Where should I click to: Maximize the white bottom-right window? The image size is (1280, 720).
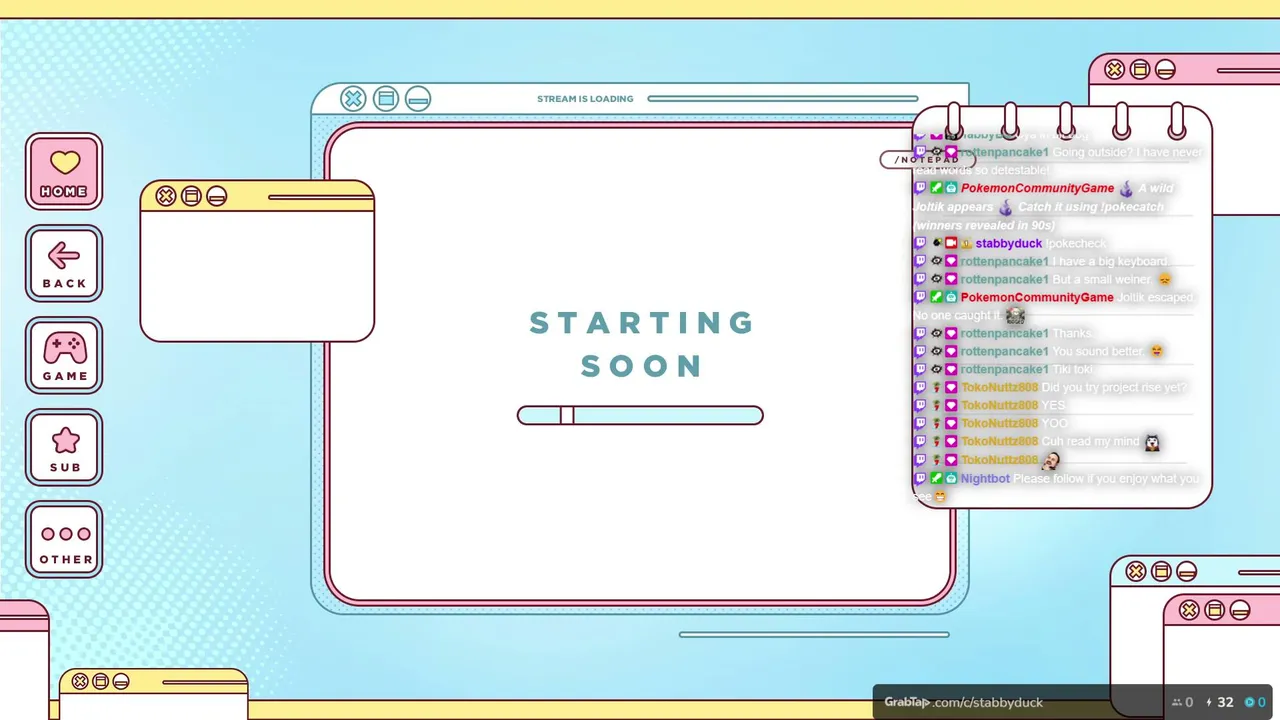coord(1161,571)
